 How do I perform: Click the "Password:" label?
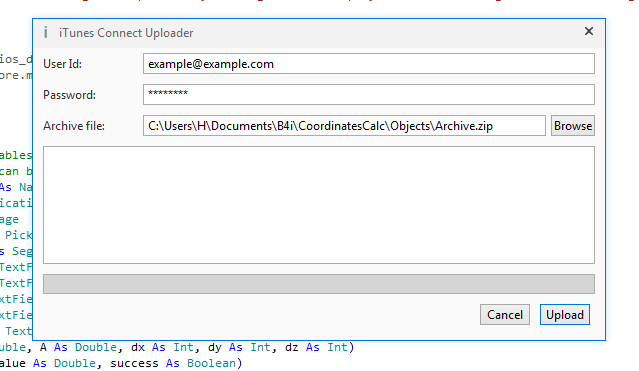[69, 95]
